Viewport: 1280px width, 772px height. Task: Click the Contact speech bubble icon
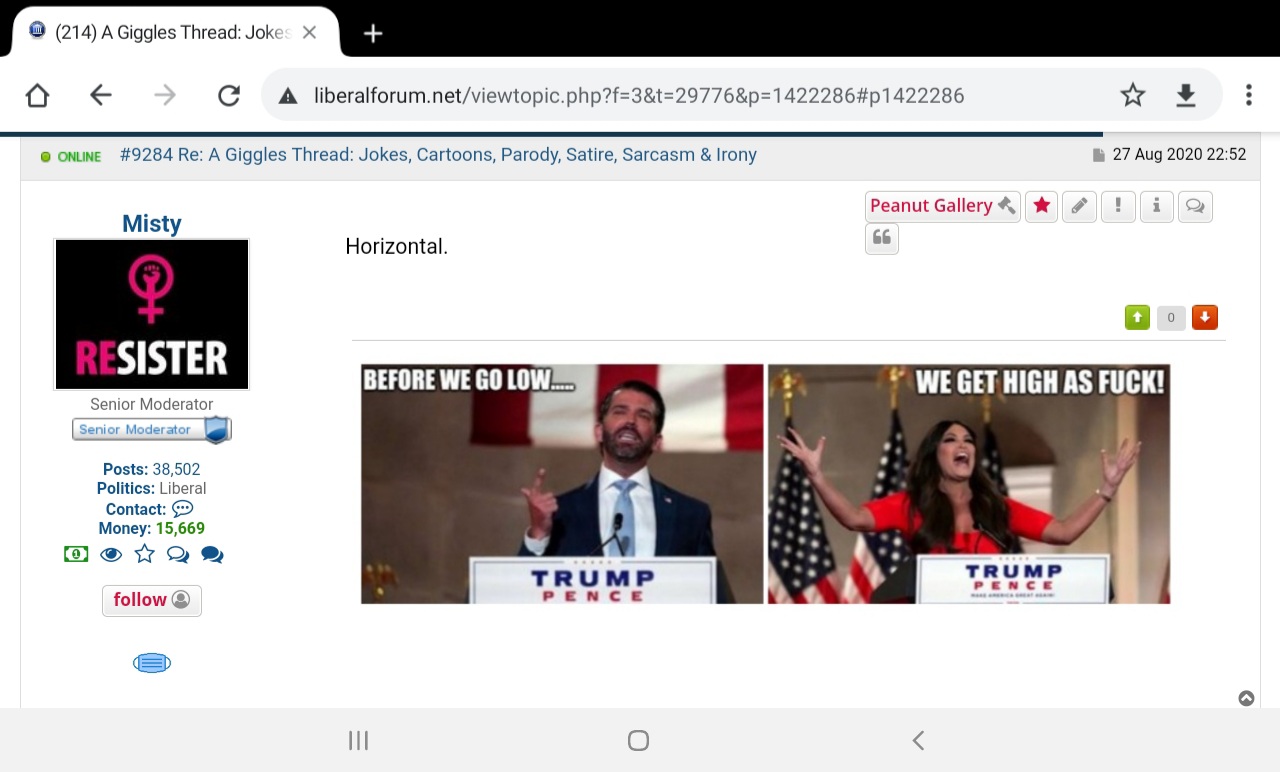click(182, 509)
